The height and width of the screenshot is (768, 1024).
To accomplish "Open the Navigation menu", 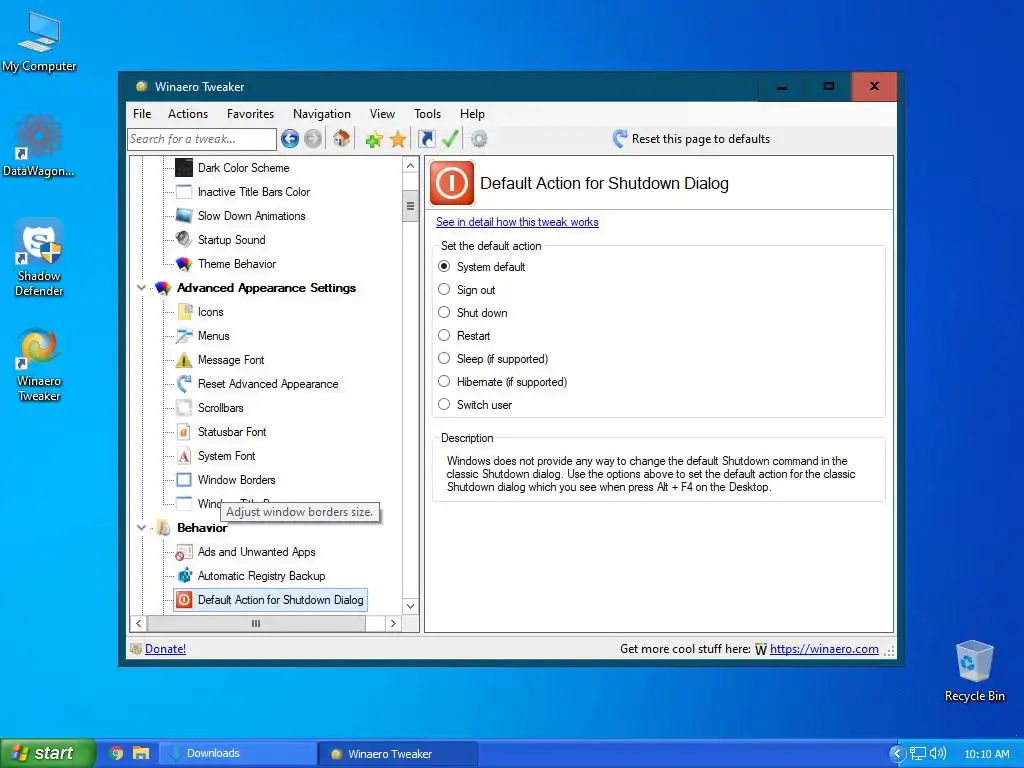I will coord(322,114).
